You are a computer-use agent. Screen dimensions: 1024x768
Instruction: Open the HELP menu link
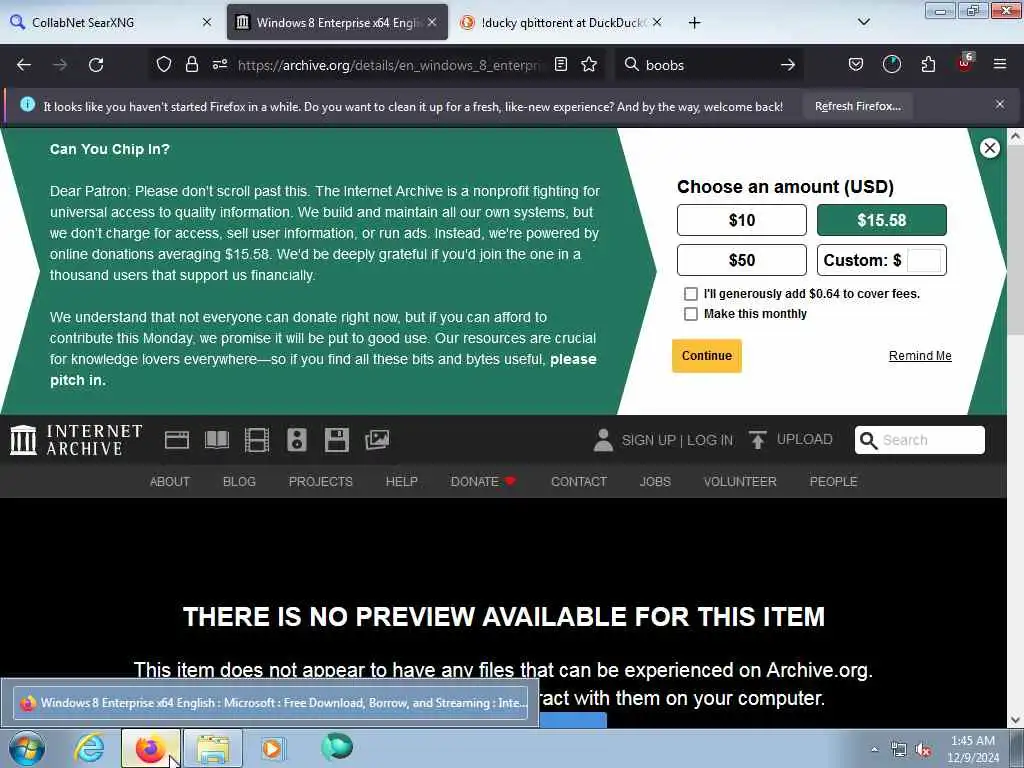pos(401,481)
